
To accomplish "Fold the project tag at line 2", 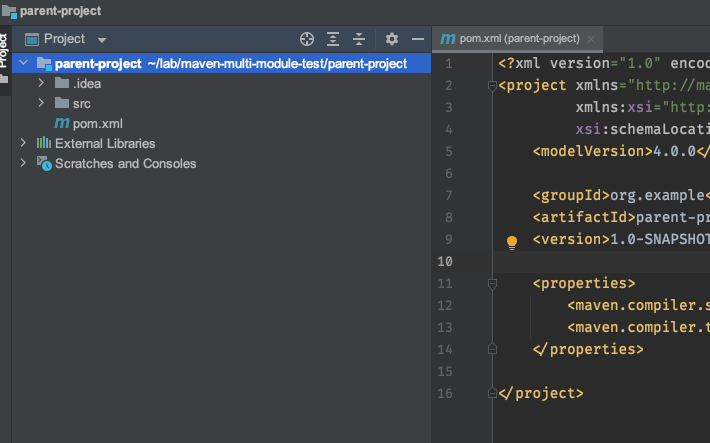I will (492, 86).
